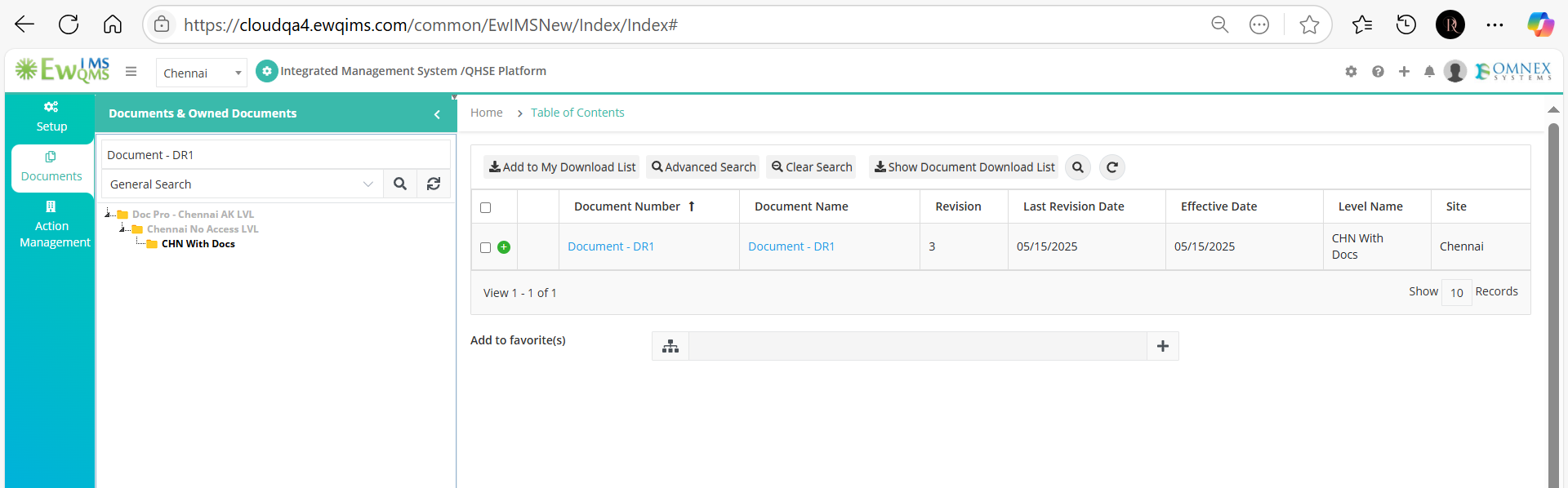
Task: Open the header gear settings icon
Action: click(x=1351, y=72)
